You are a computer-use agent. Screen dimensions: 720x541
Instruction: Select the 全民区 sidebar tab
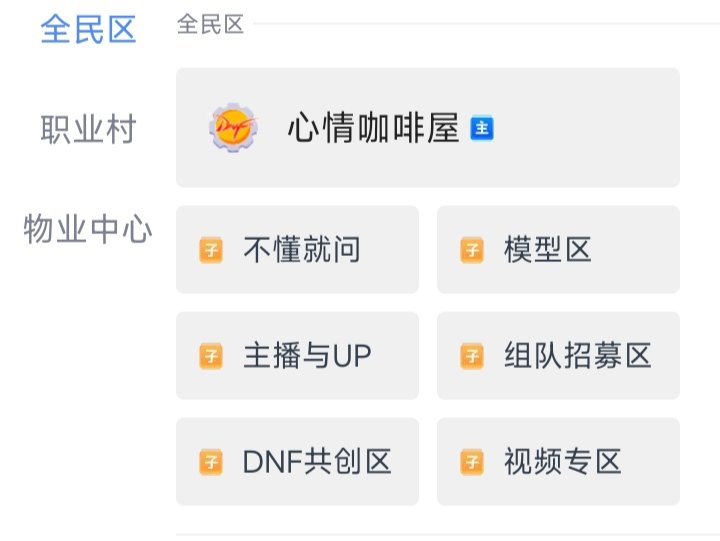click(88, 30)
